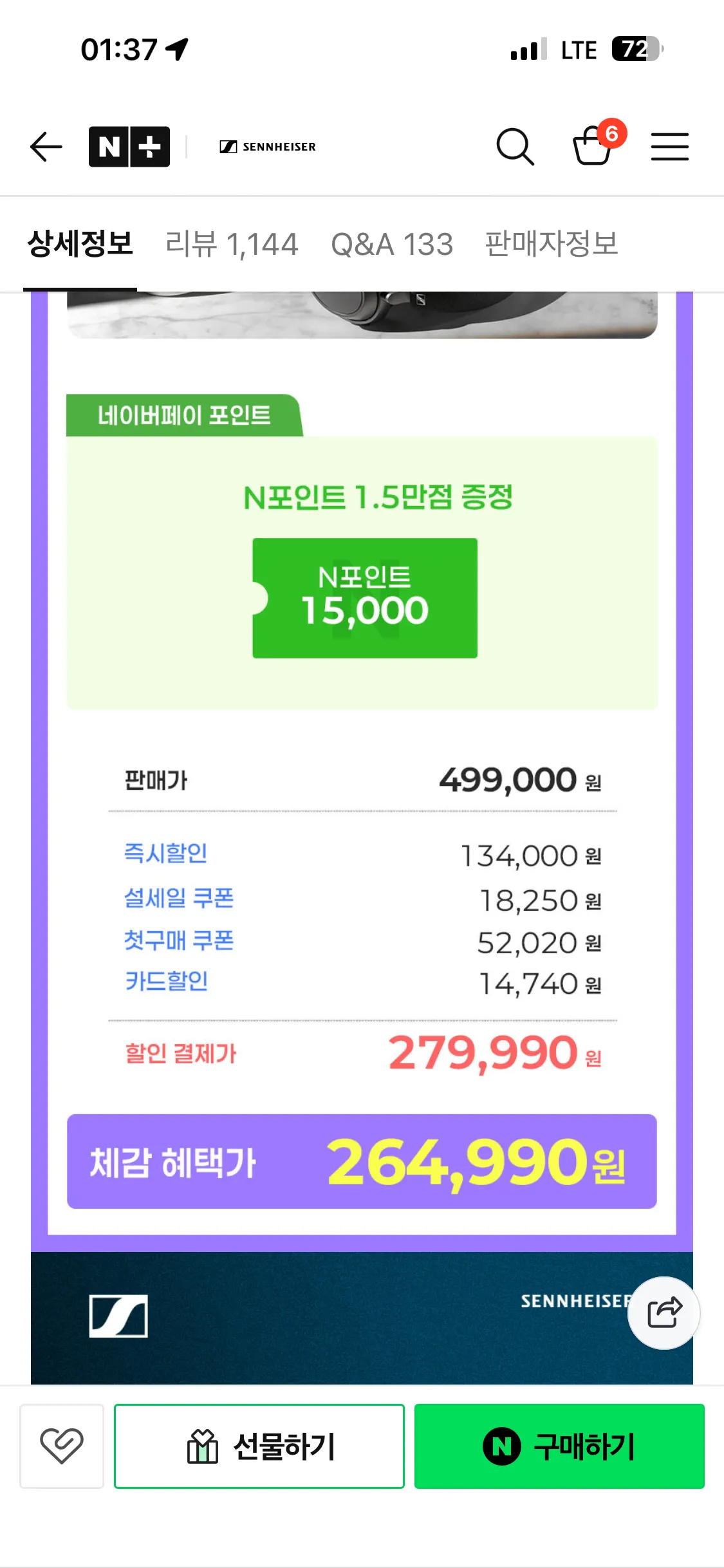The image size is (724, 1568).
Task: Select the 상세정보 tab
Action: [80, 245]
